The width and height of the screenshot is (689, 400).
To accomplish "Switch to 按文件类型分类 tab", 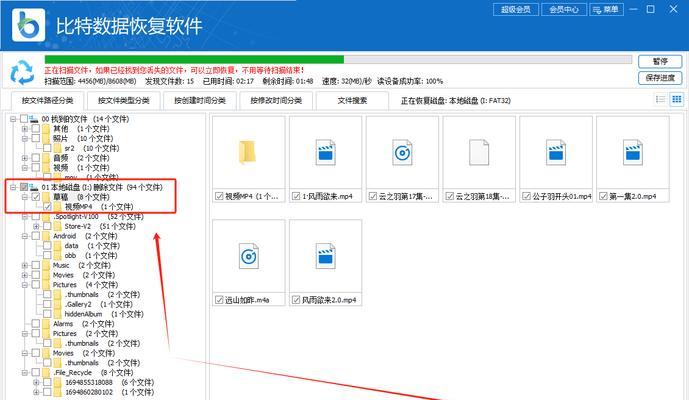I will pos(124,101).
